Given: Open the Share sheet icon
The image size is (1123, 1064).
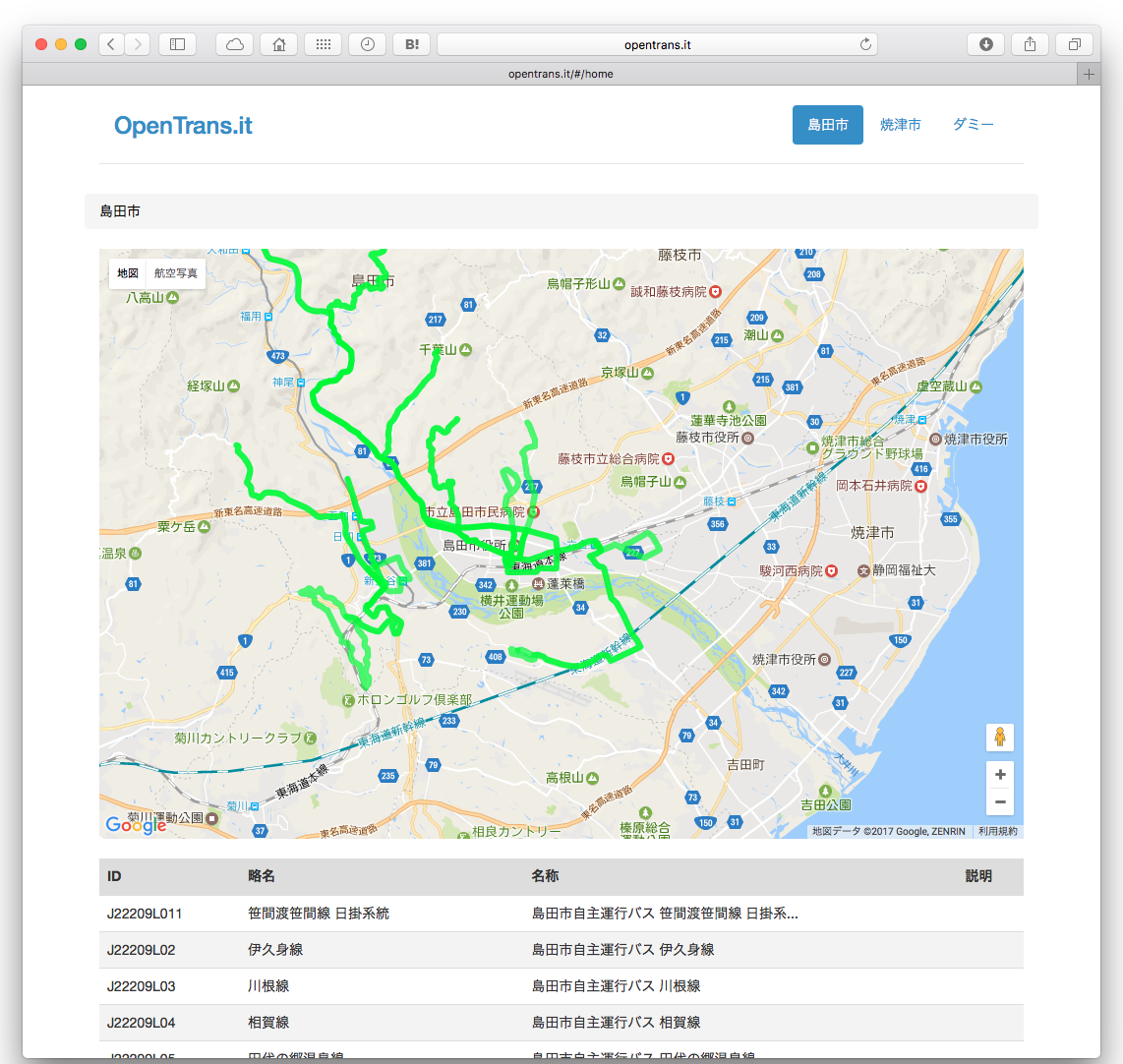Looking at the screenshot, I should tap(1030, 44).
